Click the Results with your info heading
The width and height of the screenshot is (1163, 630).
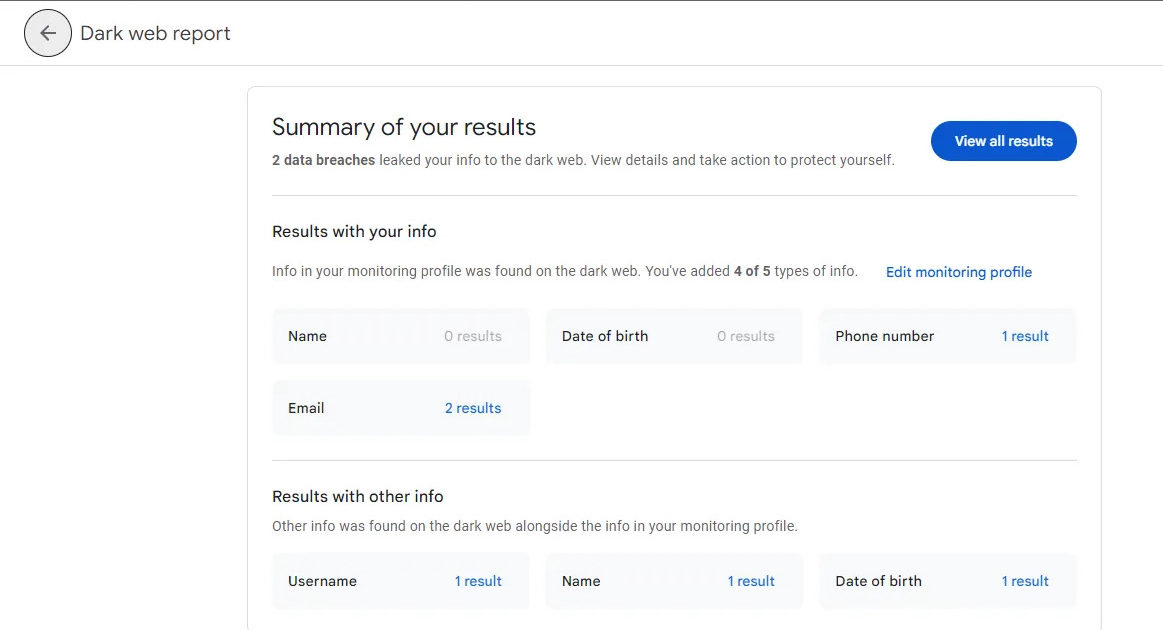[x=354, y=232]
